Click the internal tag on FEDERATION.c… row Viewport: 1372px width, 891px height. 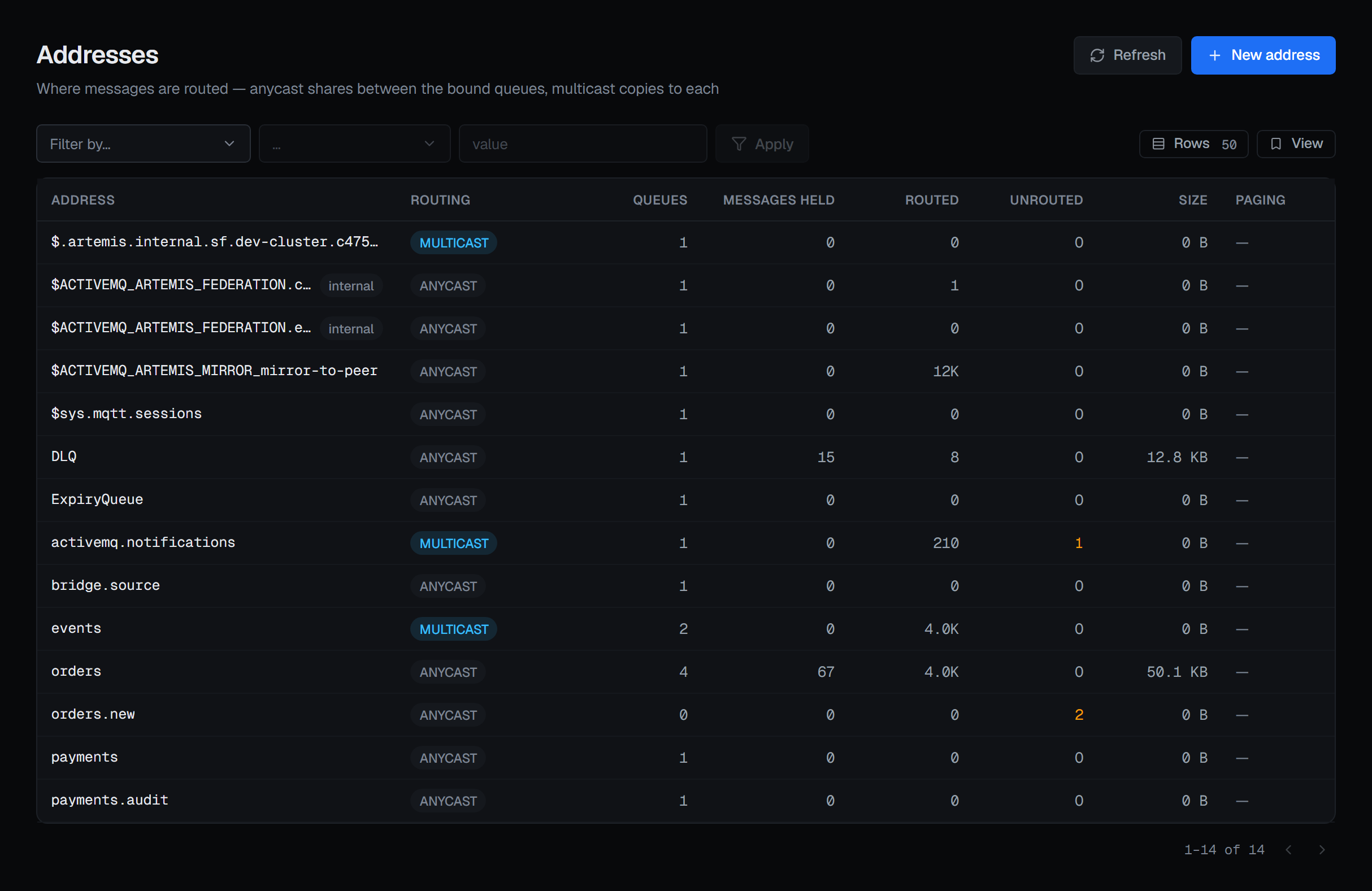(350, 285)
